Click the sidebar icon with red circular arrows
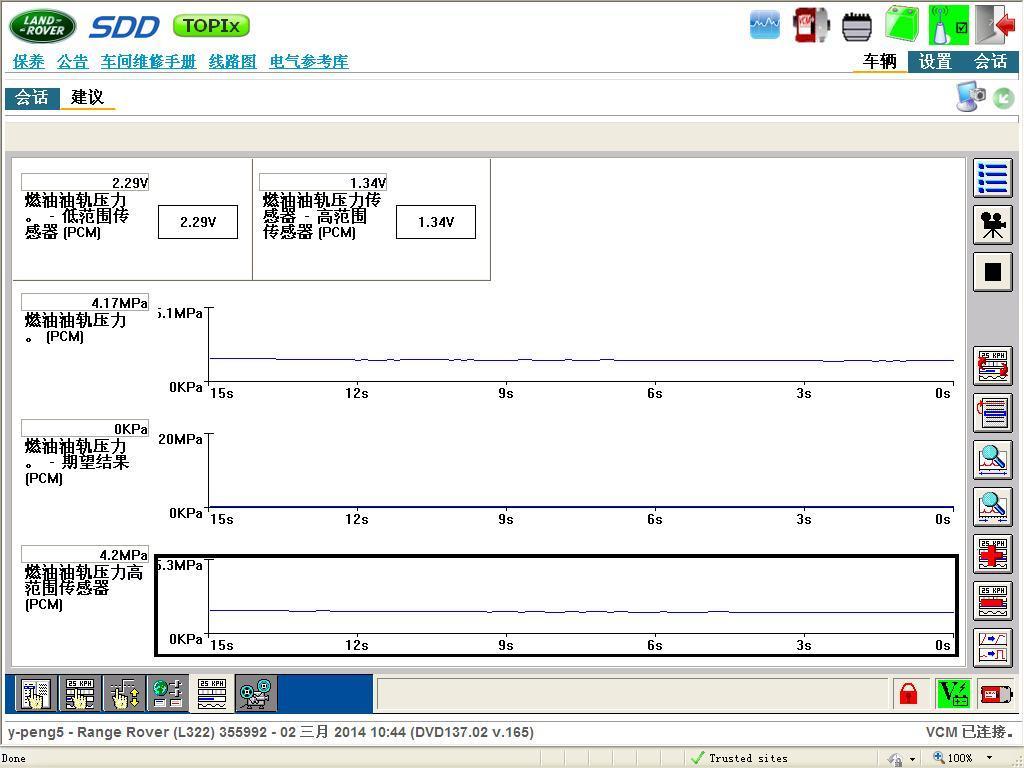The height and width of the screenshot is (768, 1024). 993,366
